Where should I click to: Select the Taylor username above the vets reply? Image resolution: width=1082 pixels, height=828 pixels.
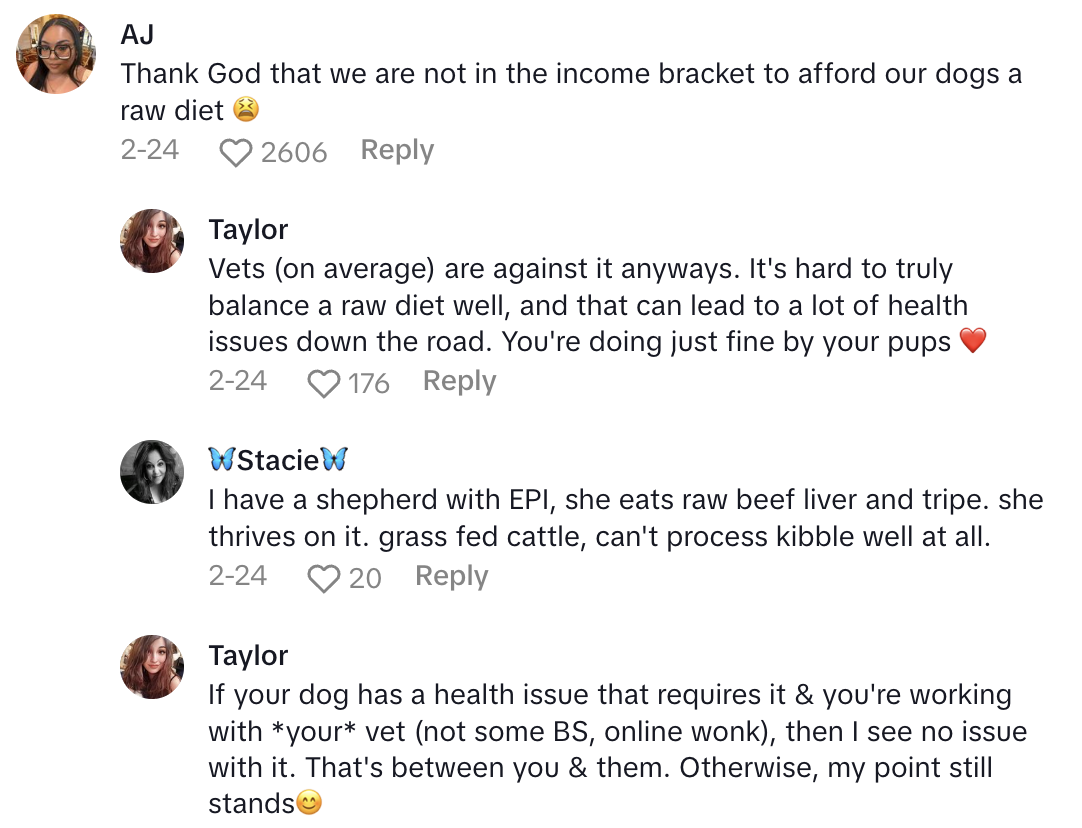coord(248,230)
